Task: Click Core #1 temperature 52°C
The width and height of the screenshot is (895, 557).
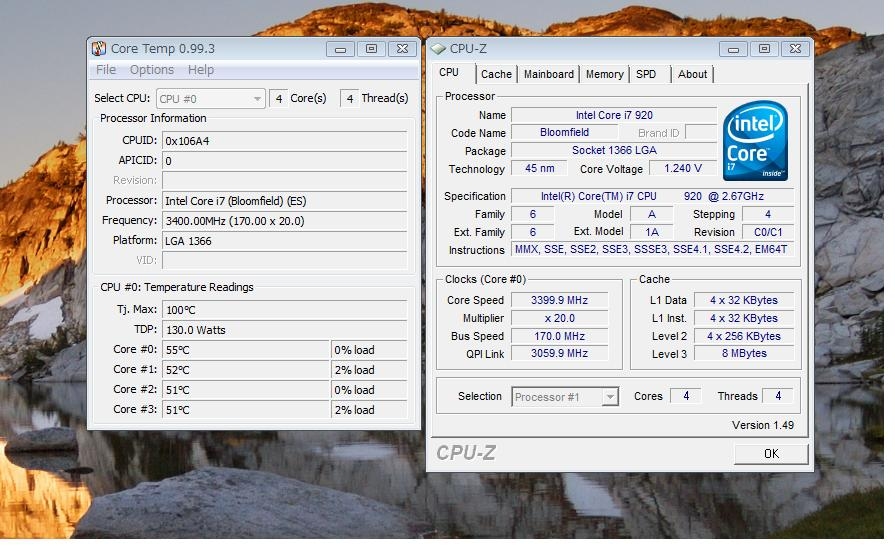Action: point(245,370)
